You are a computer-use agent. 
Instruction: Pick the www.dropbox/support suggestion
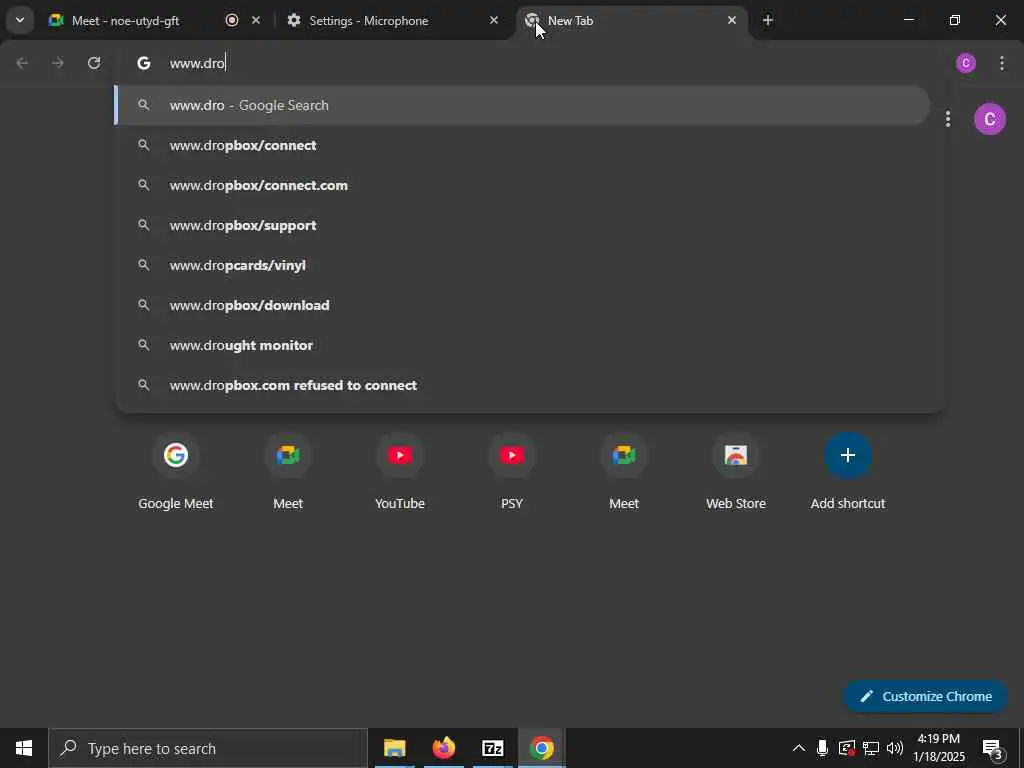(522, 225)
